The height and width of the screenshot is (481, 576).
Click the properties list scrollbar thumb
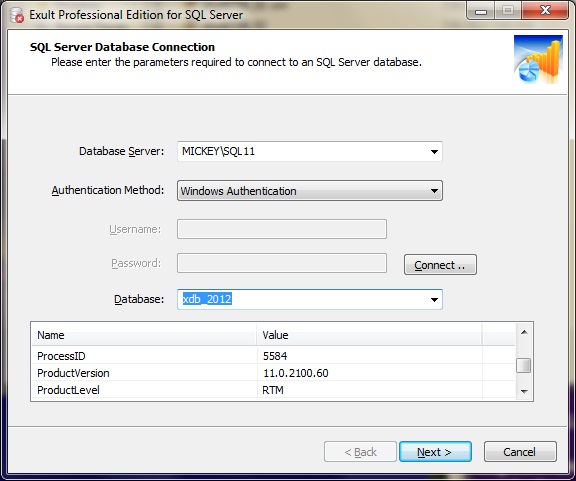pos(523,365)
